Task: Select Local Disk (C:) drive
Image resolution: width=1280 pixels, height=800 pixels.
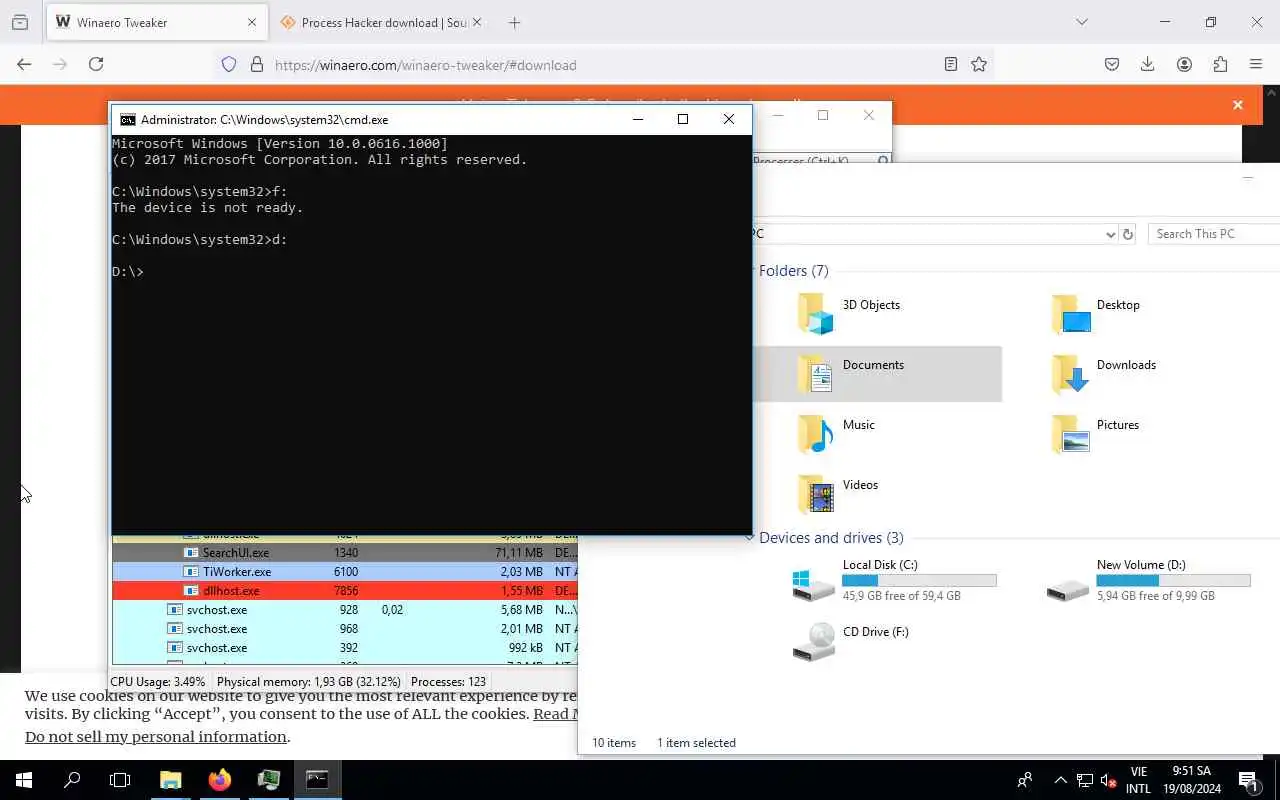Action: 894,580
